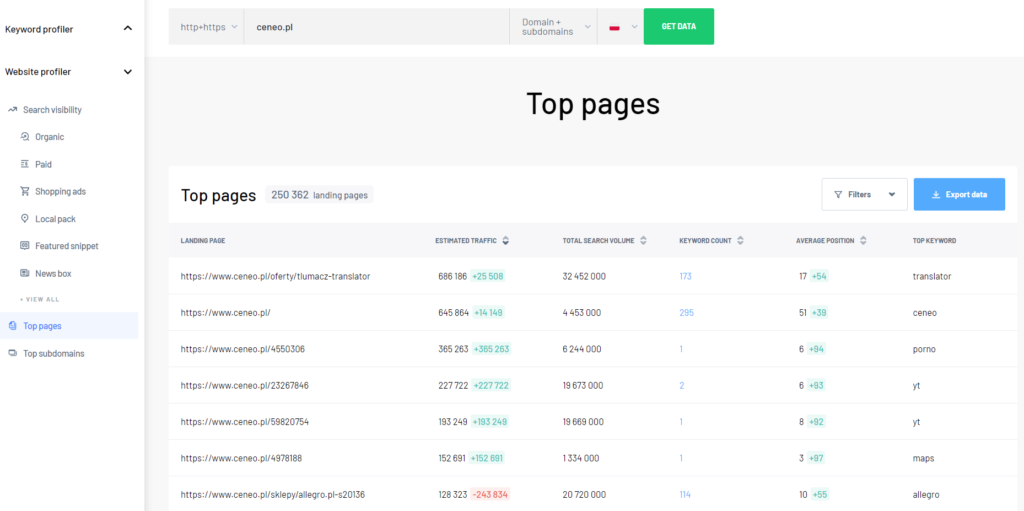The height and width of the screenshot is (511, 1024).
Task: Click the Organic search icon
Action: (25, 137)
